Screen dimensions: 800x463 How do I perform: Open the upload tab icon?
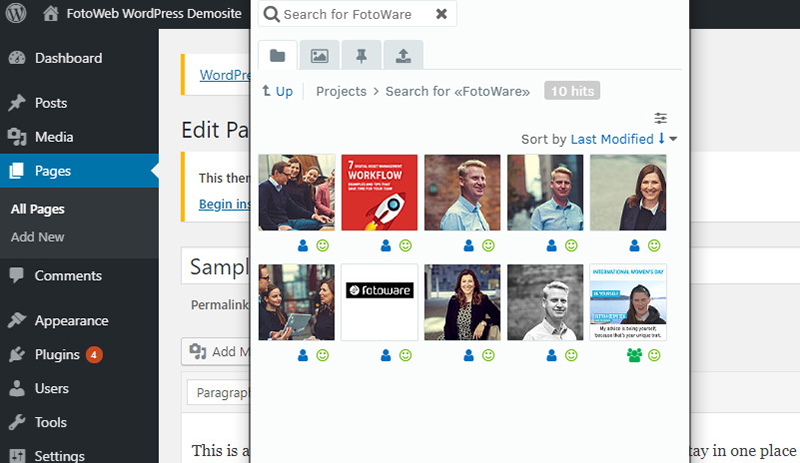[403, 55]
